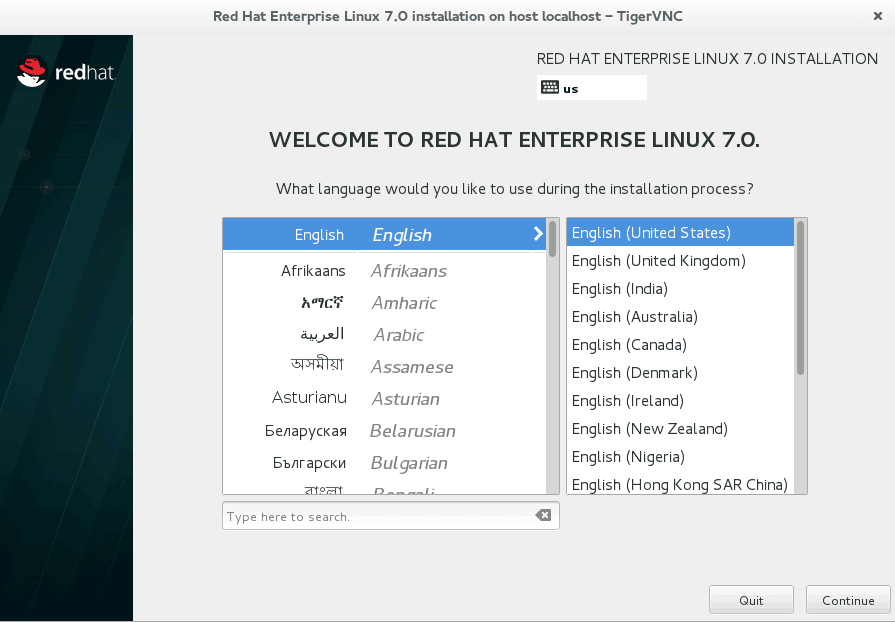Close the TigerVNC window
The height and width of the screenshot is (622, 895).
878,16
